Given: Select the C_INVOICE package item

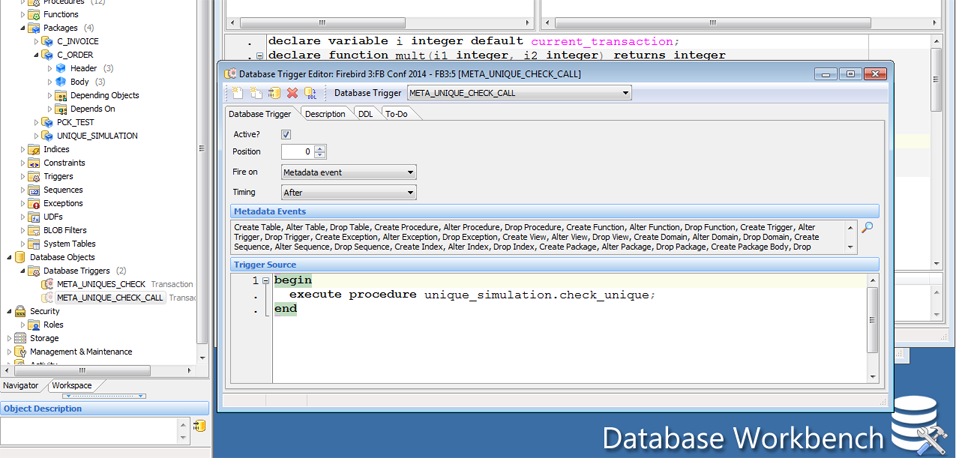Looking at the screenshot, I should pyautogui.click(x=77, y=42).
